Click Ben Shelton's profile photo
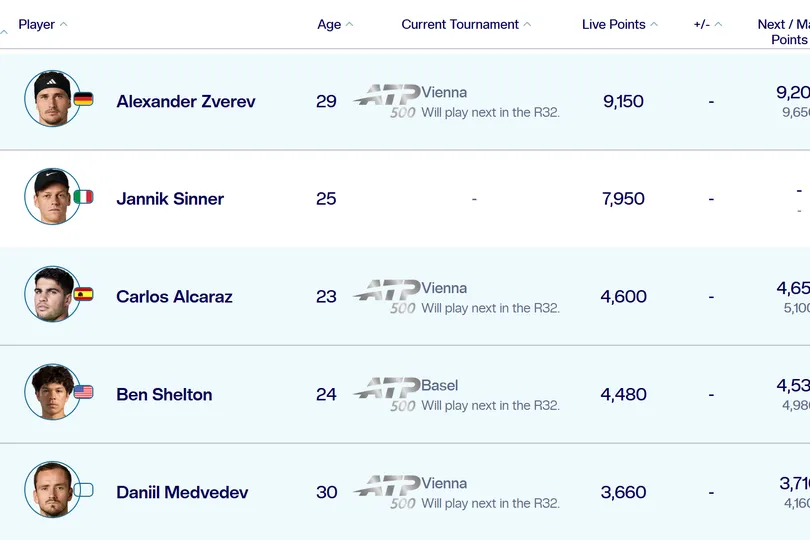Image resolution: width=810 pixels, height=540 pixels. (x=52, y=392)
